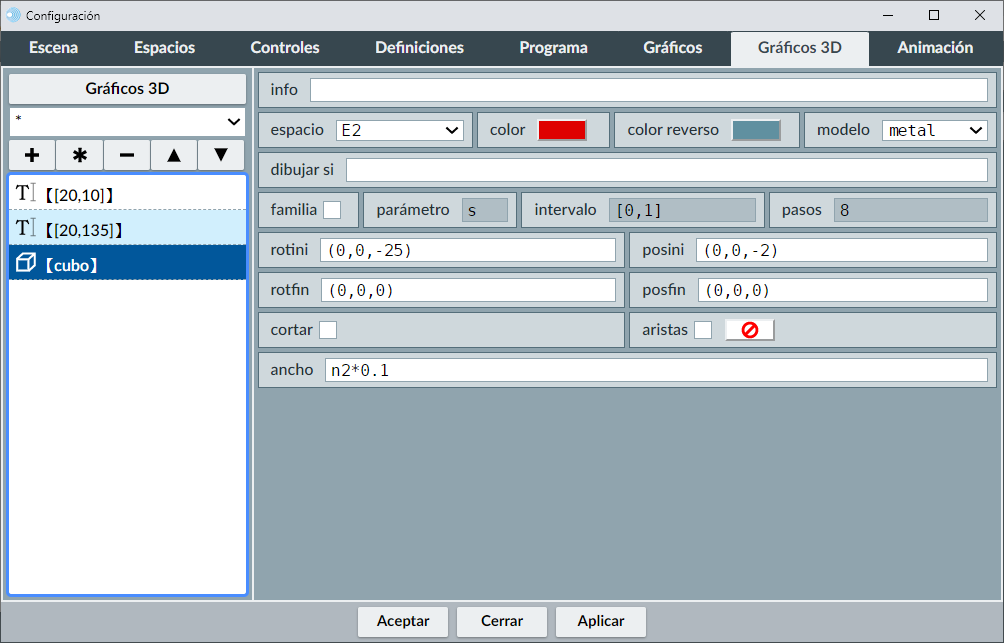This screenshot has height=643, width=1004.
Task: Move selected graphic up with arrow
Action: [174, 155]
